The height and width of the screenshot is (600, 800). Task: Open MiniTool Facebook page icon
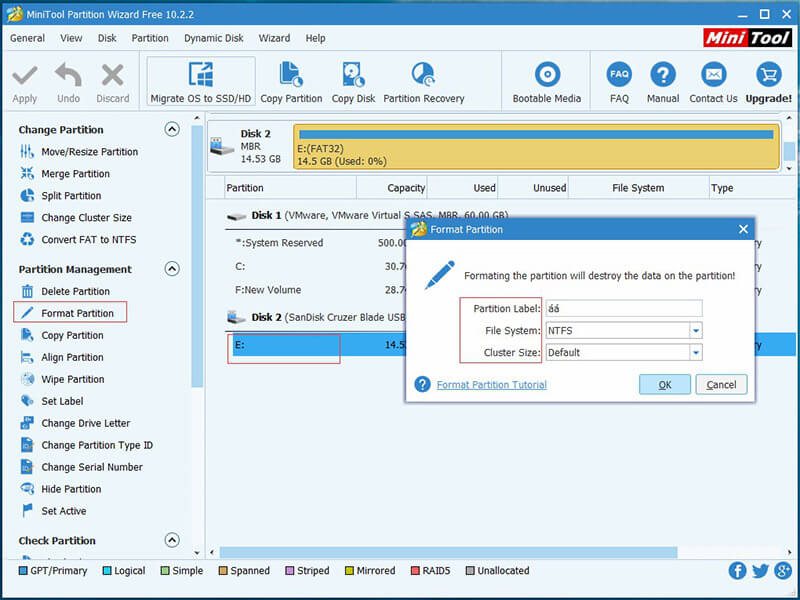[737, 570]
